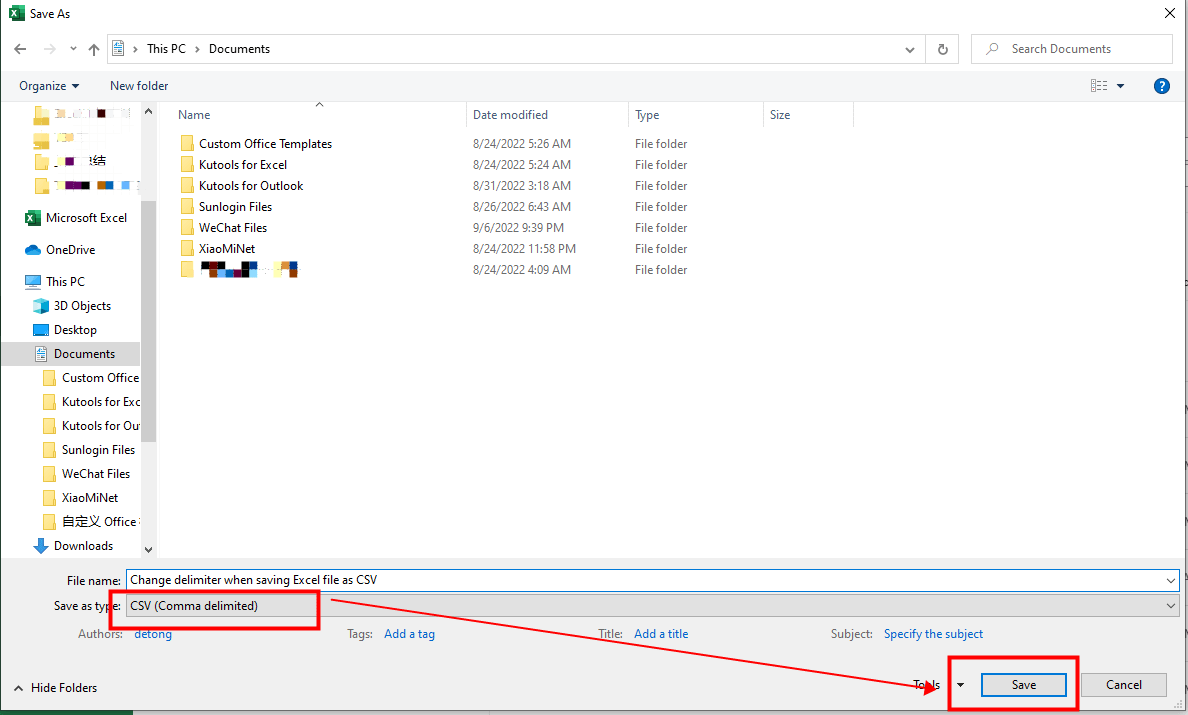
Task: Click the back navigation arrow
Action: (x=20, y=48)
